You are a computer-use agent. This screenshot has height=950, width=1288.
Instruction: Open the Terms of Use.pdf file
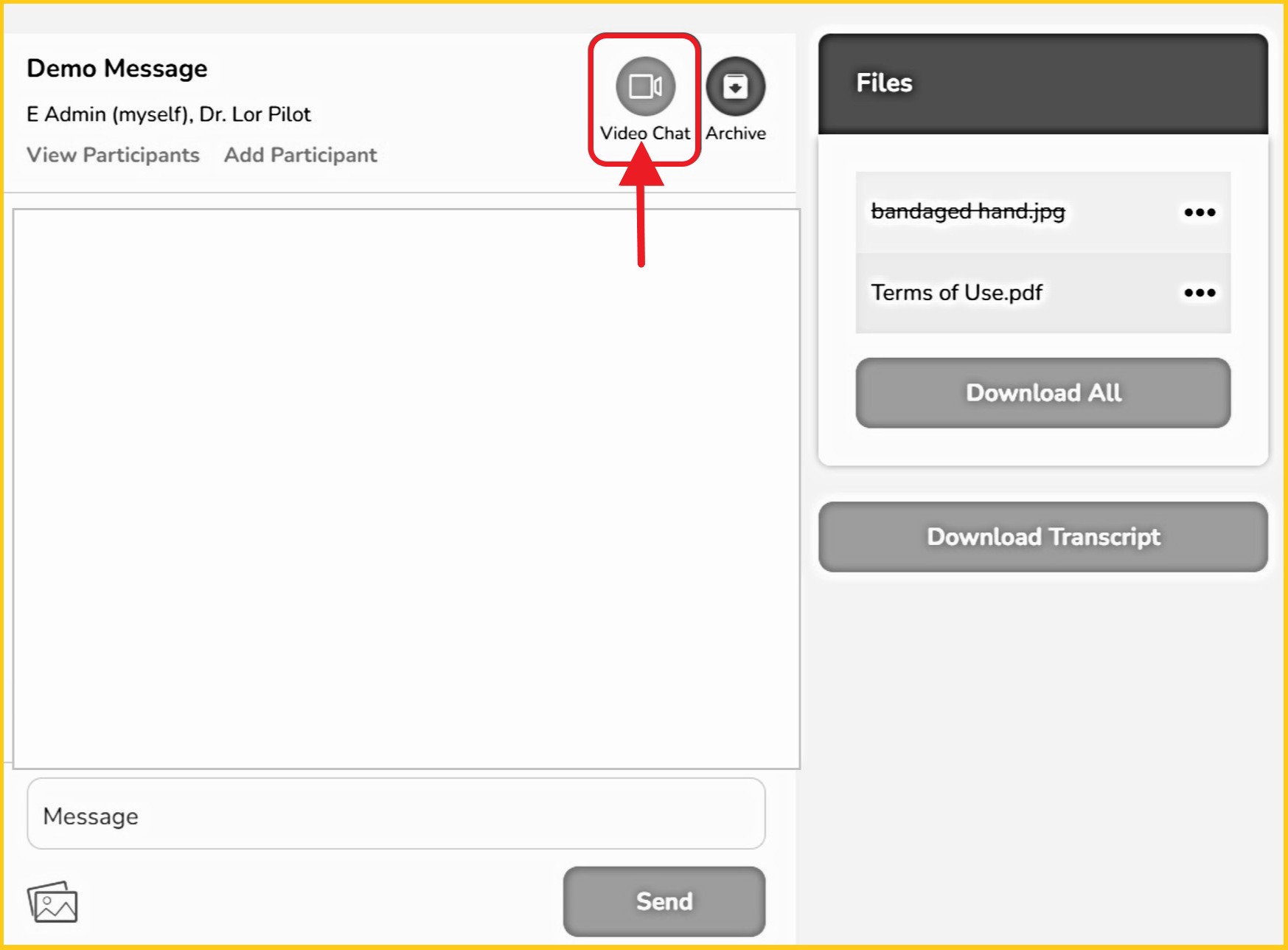956,293
